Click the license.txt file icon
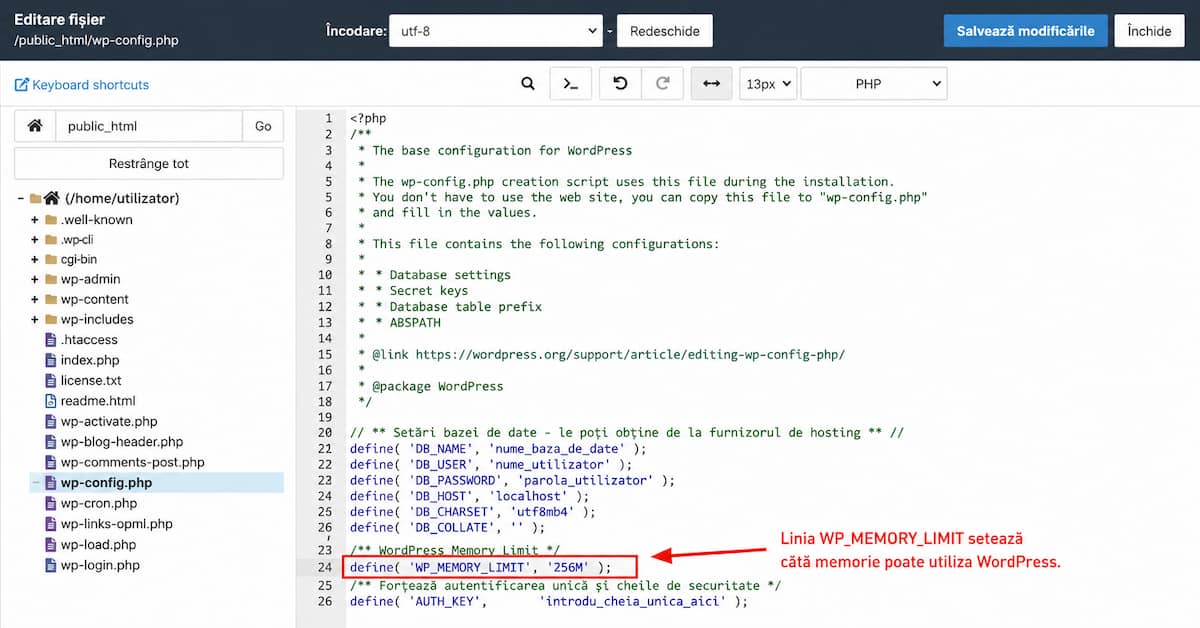Viewport: 1200px width, 628px height. coord(51,381)
